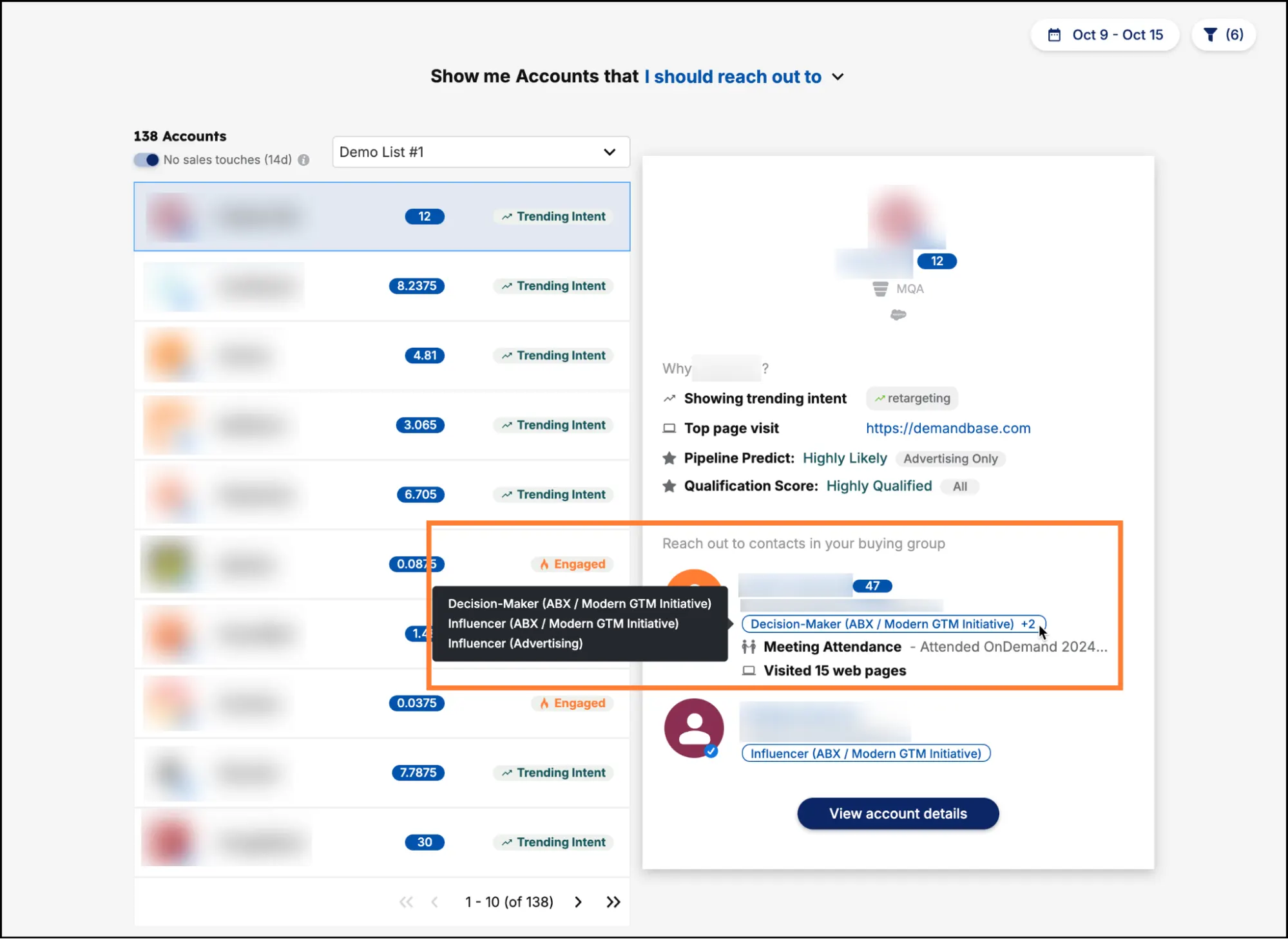Expand the +2 roles on Decision-Maker tag

tap(1027, 624)
